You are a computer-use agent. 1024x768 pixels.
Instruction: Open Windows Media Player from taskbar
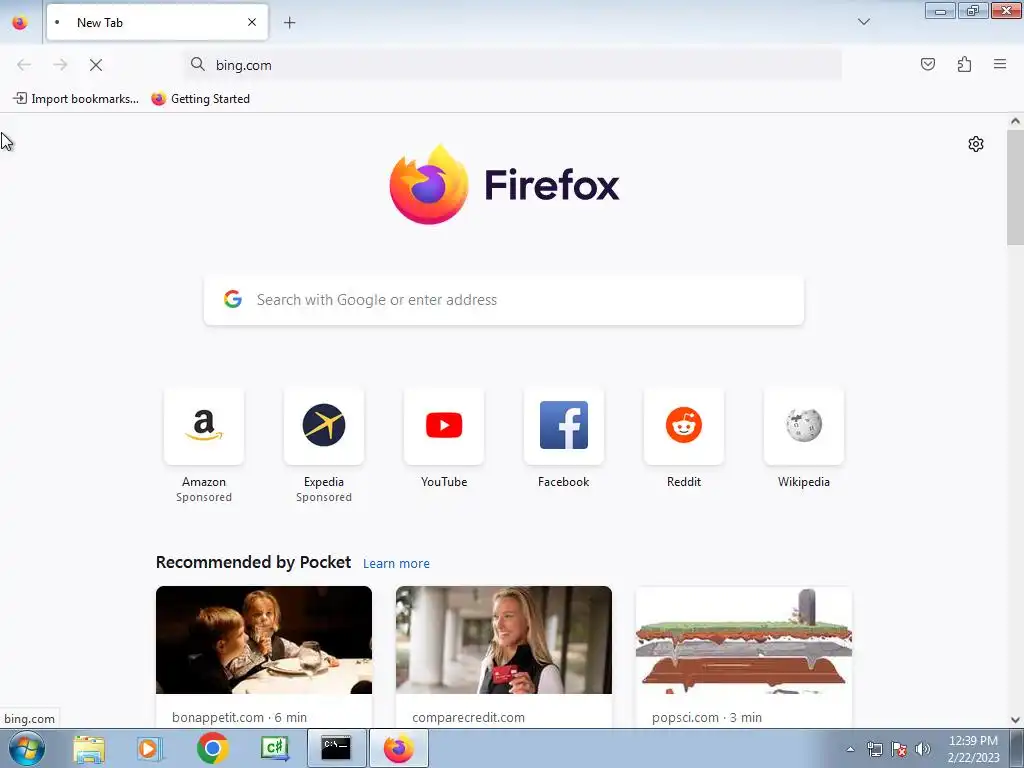[x=149, y=748]
